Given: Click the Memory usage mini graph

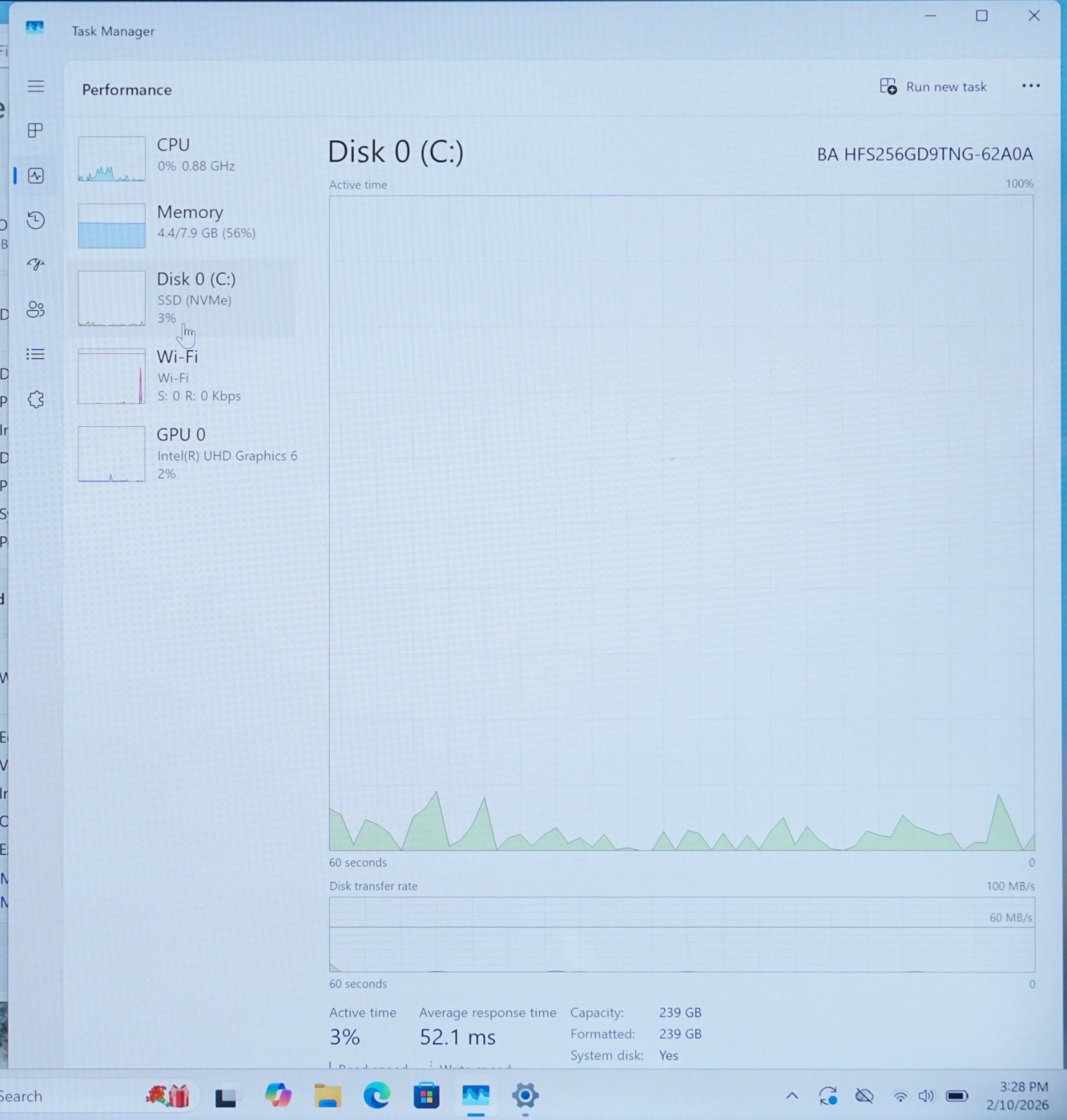Looking at the screenshot, I should tap(111, 225).
